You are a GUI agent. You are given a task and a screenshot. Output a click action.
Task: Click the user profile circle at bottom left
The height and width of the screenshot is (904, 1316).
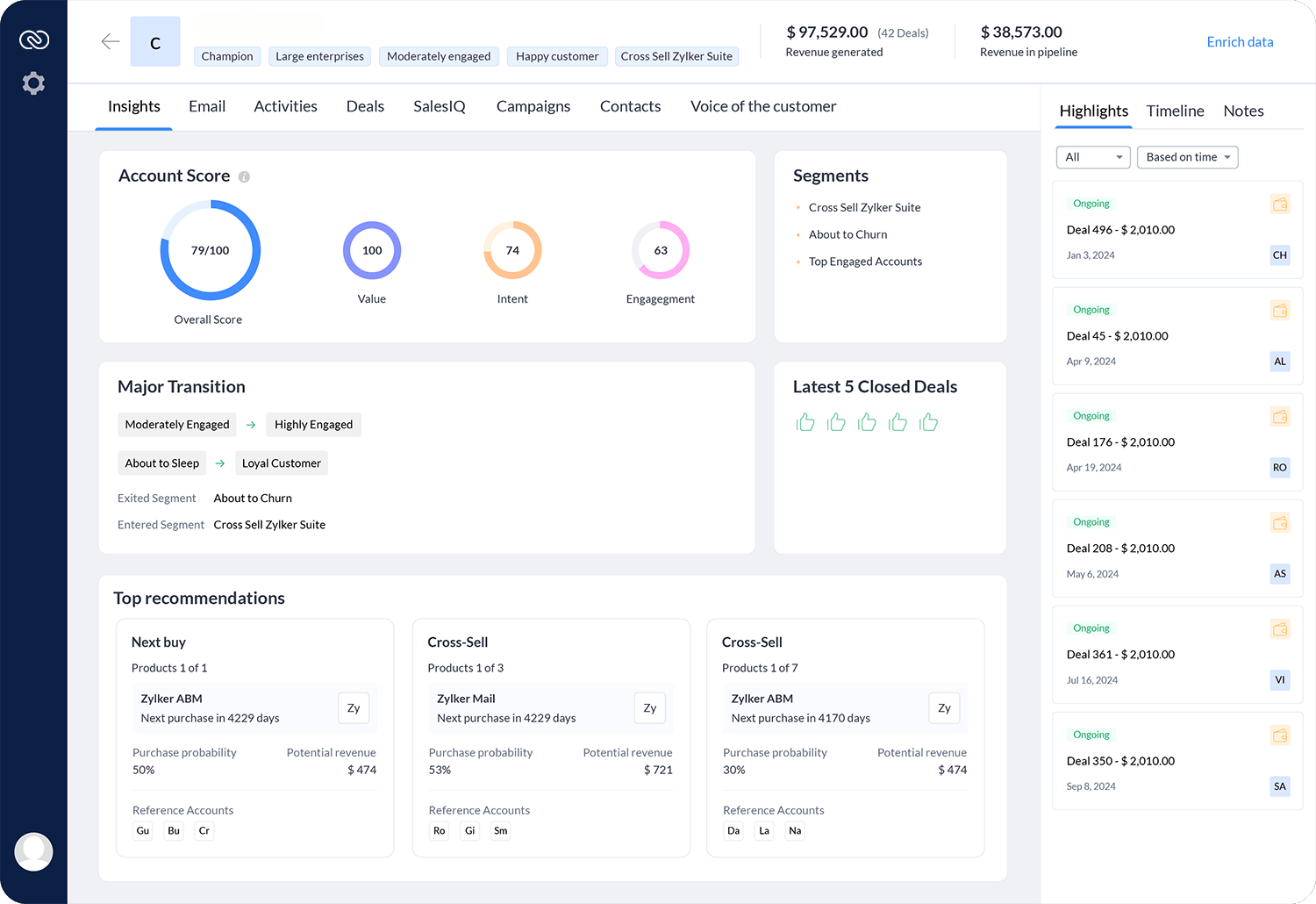pyautogui.click(x=33, y=851)
